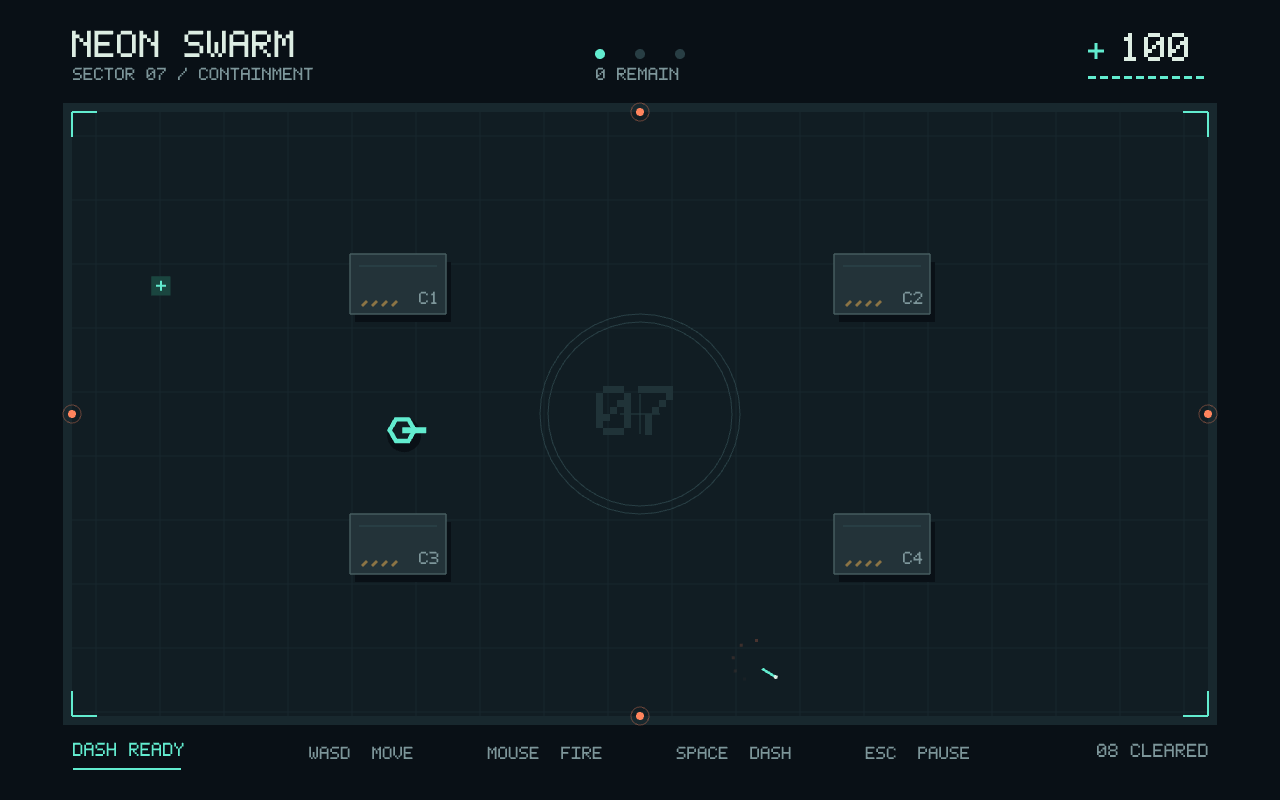Click the SPACE DASH control hint
Screen dimensions: 1280x800
coord(734,753)
